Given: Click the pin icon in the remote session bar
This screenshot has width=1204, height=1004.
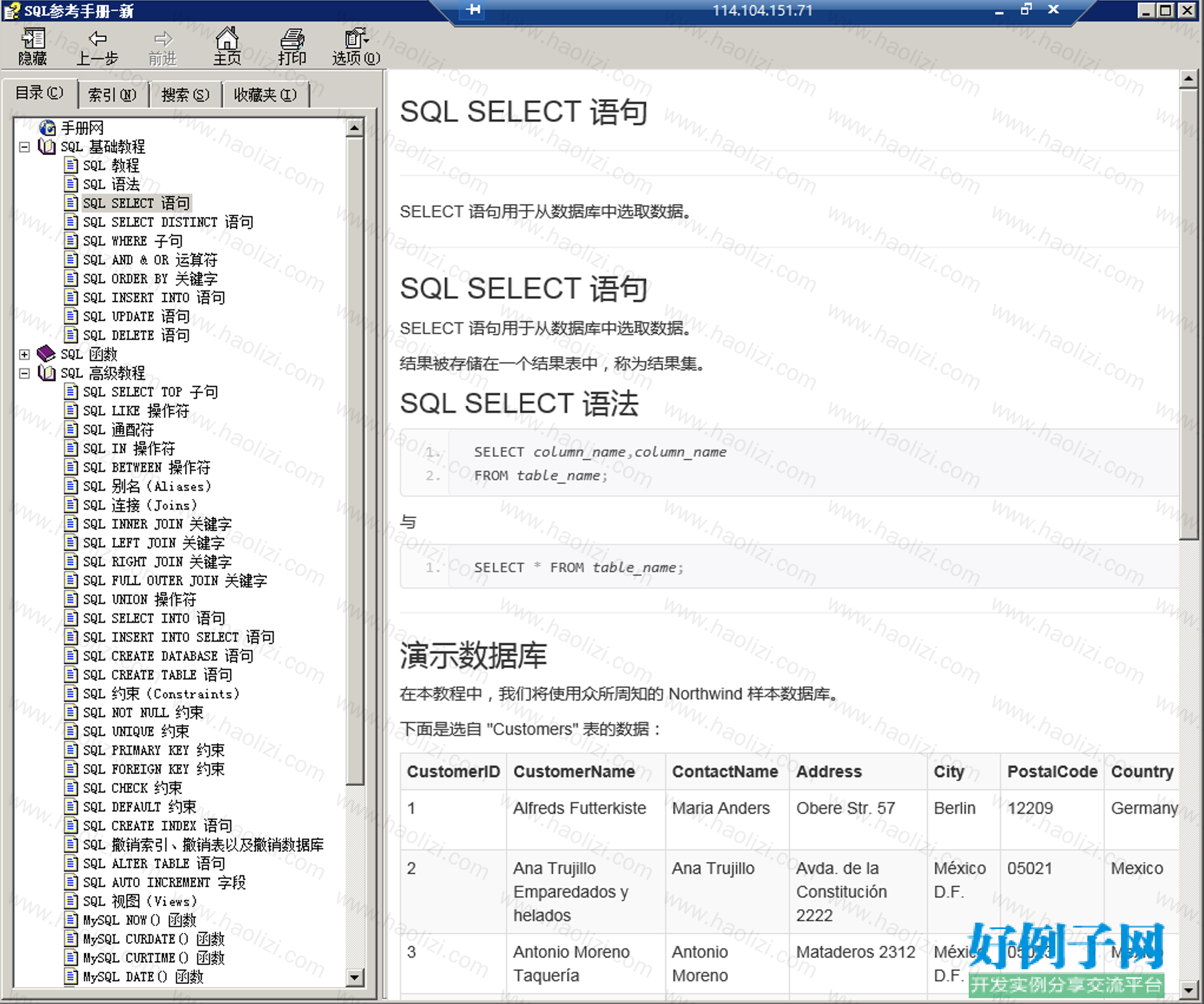Looking at the screenshot, I should pos(473,10).
